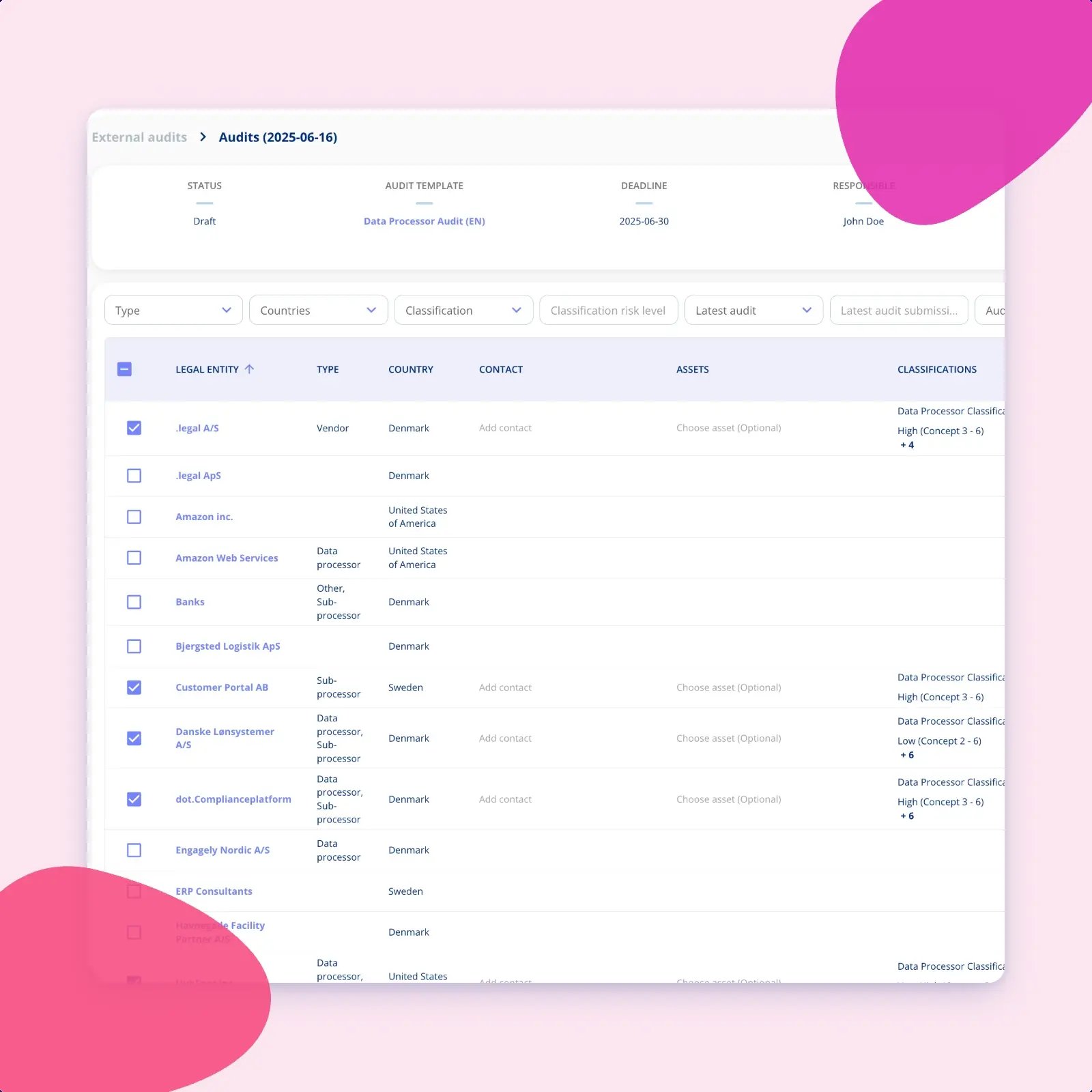Open the Classification filter dropdown
This screenshot has height=1092, width=1092.
[463, 311]
